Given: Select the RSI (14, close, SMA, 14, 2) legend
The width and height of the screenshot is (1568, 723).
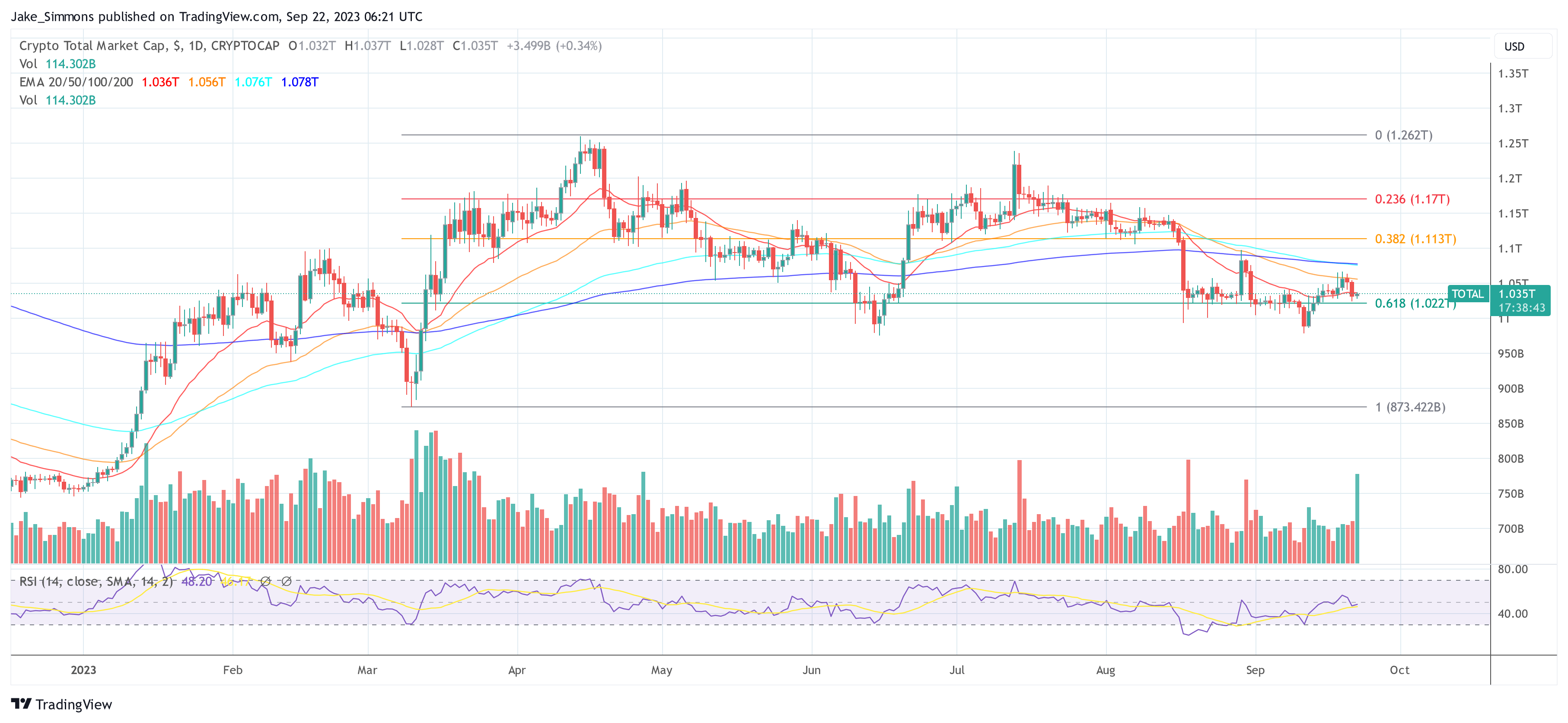Looking at the screenshot, I should pos(96,582).
